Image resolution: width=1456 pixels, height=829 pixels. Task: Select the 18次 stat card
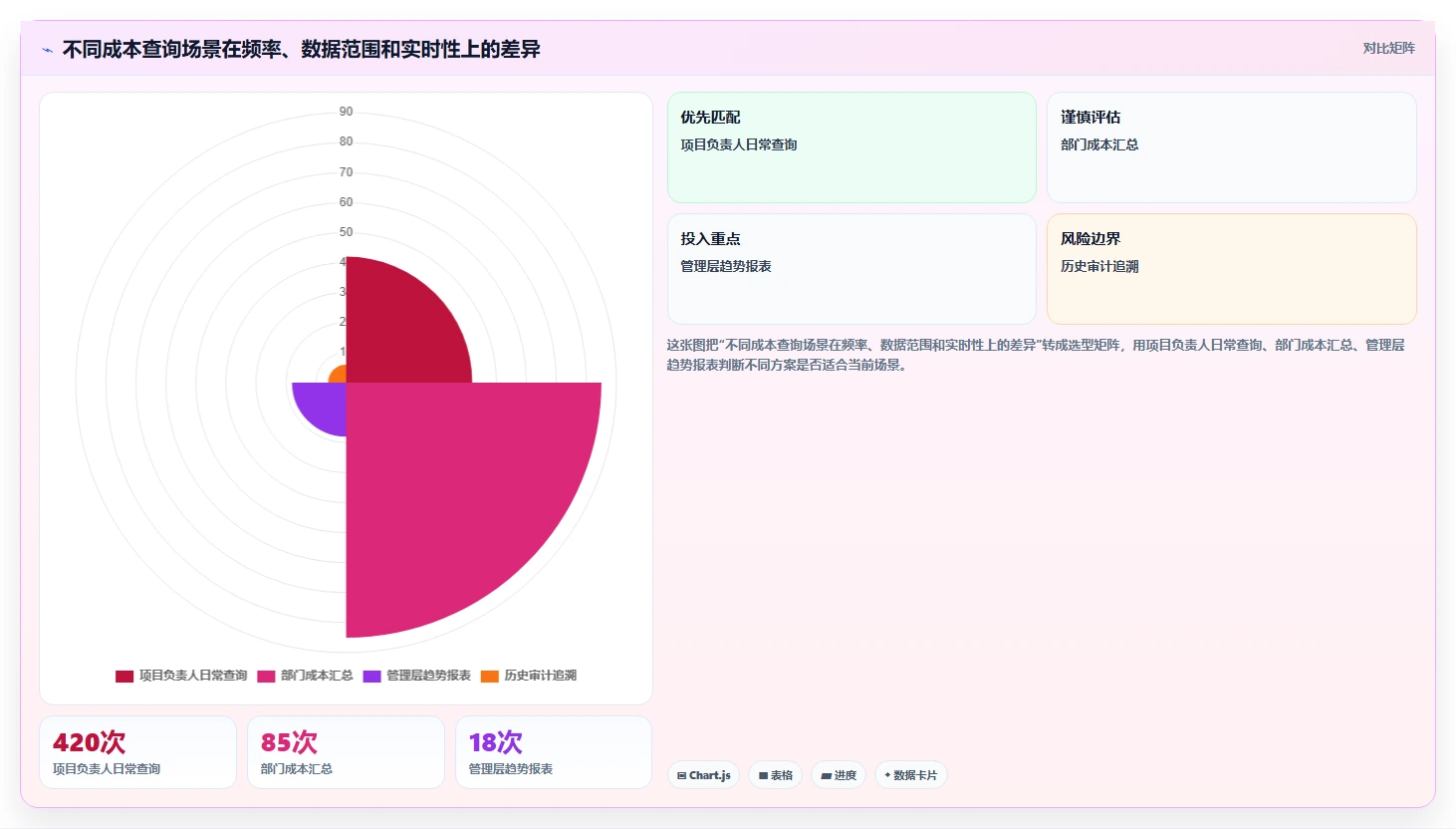554,752
